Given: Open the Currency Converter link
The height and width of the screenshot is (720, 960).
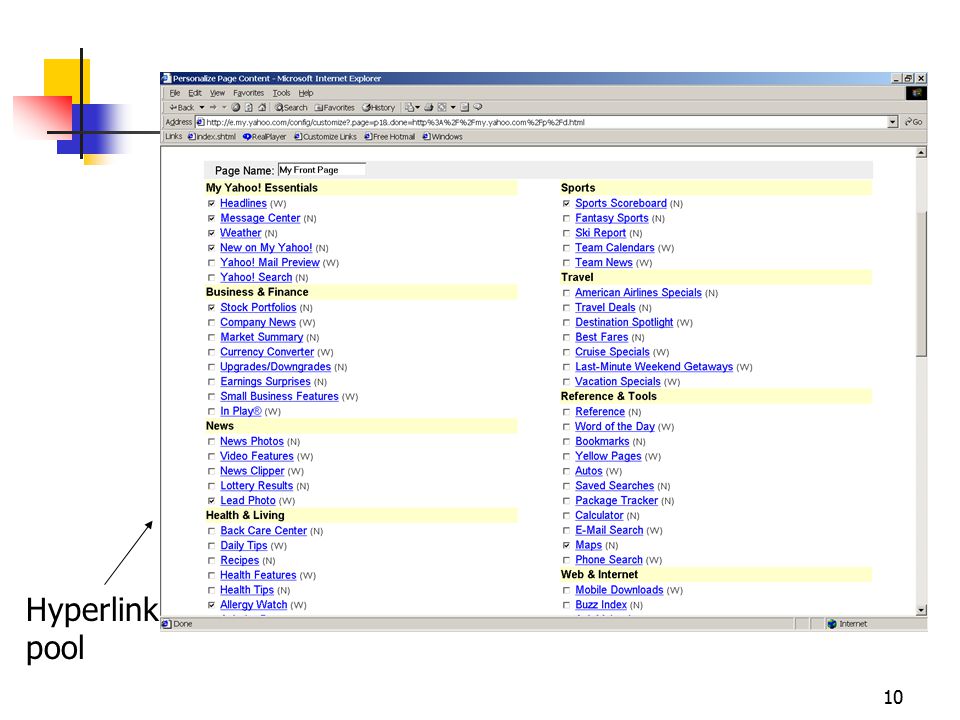Looking at the screenshot, I should click(267, 352).
